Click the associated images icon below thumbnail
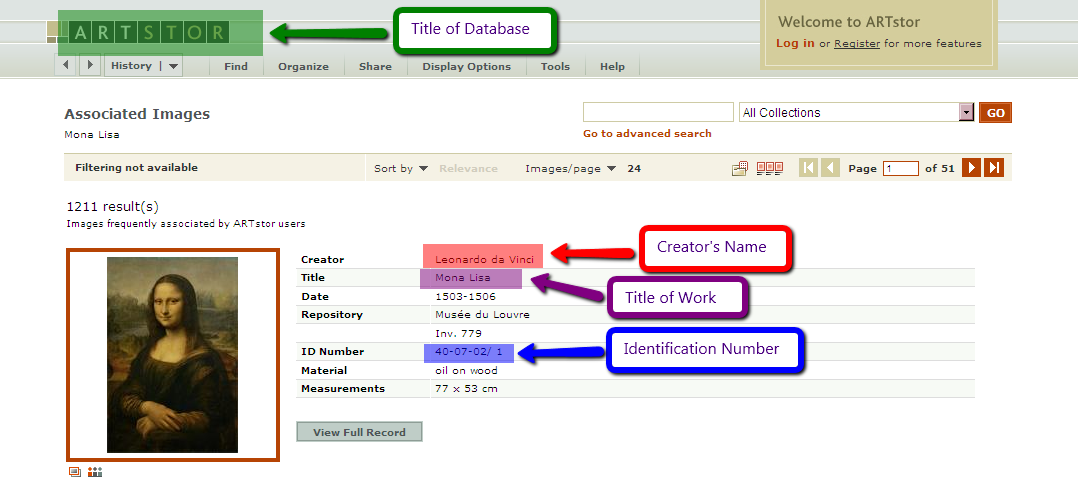1078x501 pixels. [96, 472]
